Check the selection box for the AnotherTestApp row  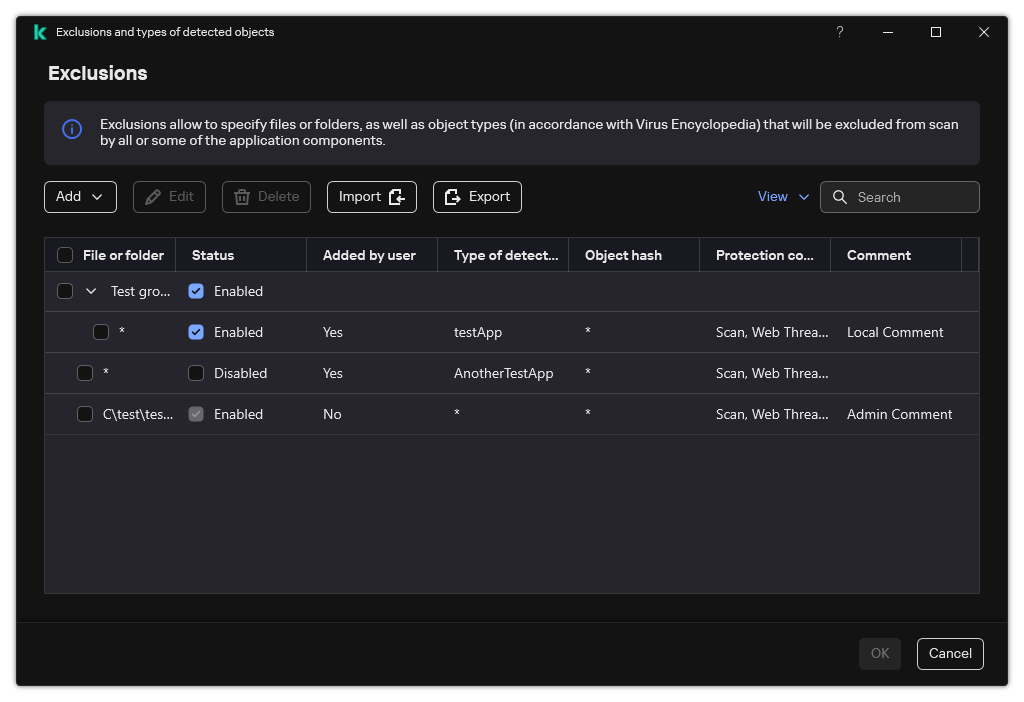click(85, 372)
